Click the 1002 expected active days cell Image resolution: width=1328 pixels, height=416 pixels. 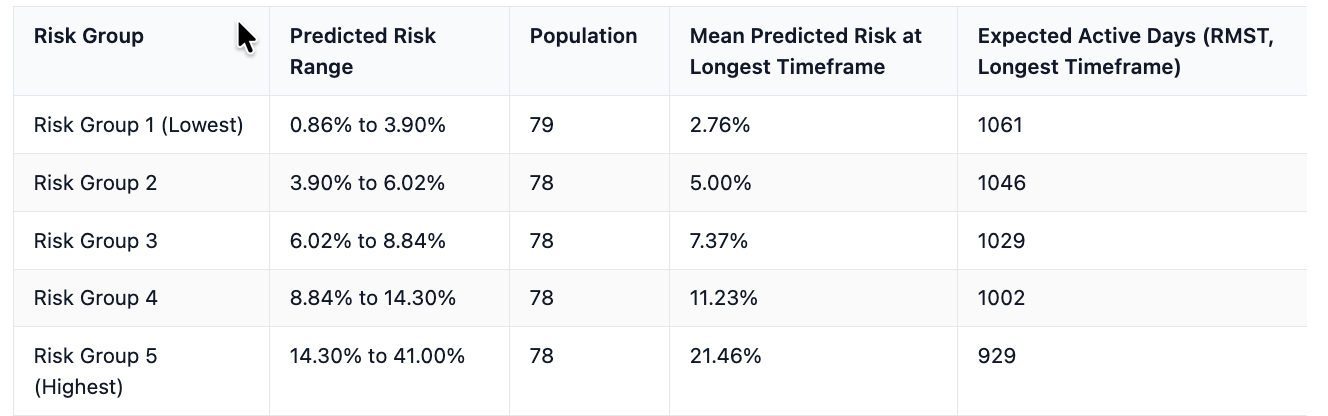click(1002, 298)
